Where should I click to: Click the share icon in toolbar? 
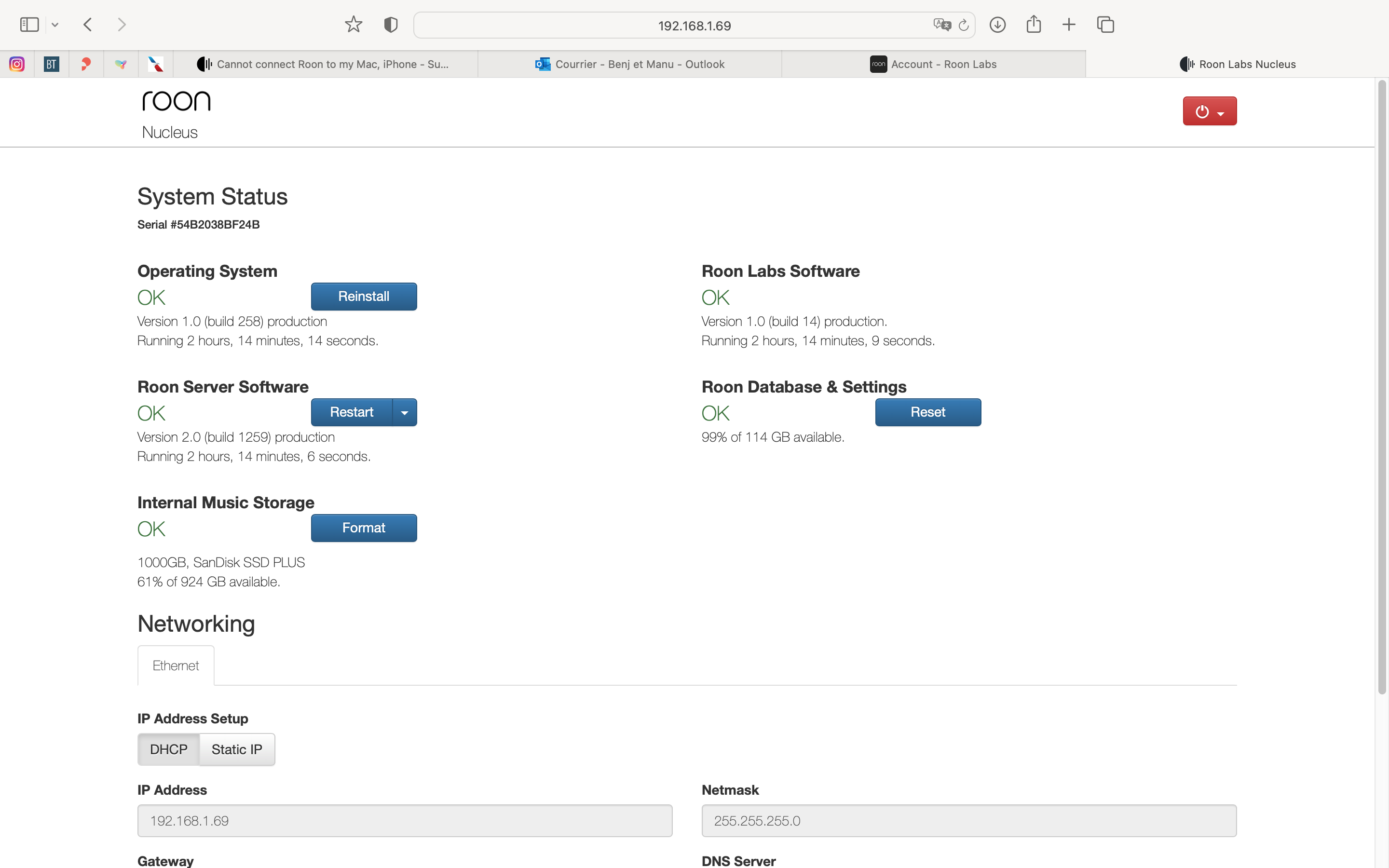[x=1033, y=25]
